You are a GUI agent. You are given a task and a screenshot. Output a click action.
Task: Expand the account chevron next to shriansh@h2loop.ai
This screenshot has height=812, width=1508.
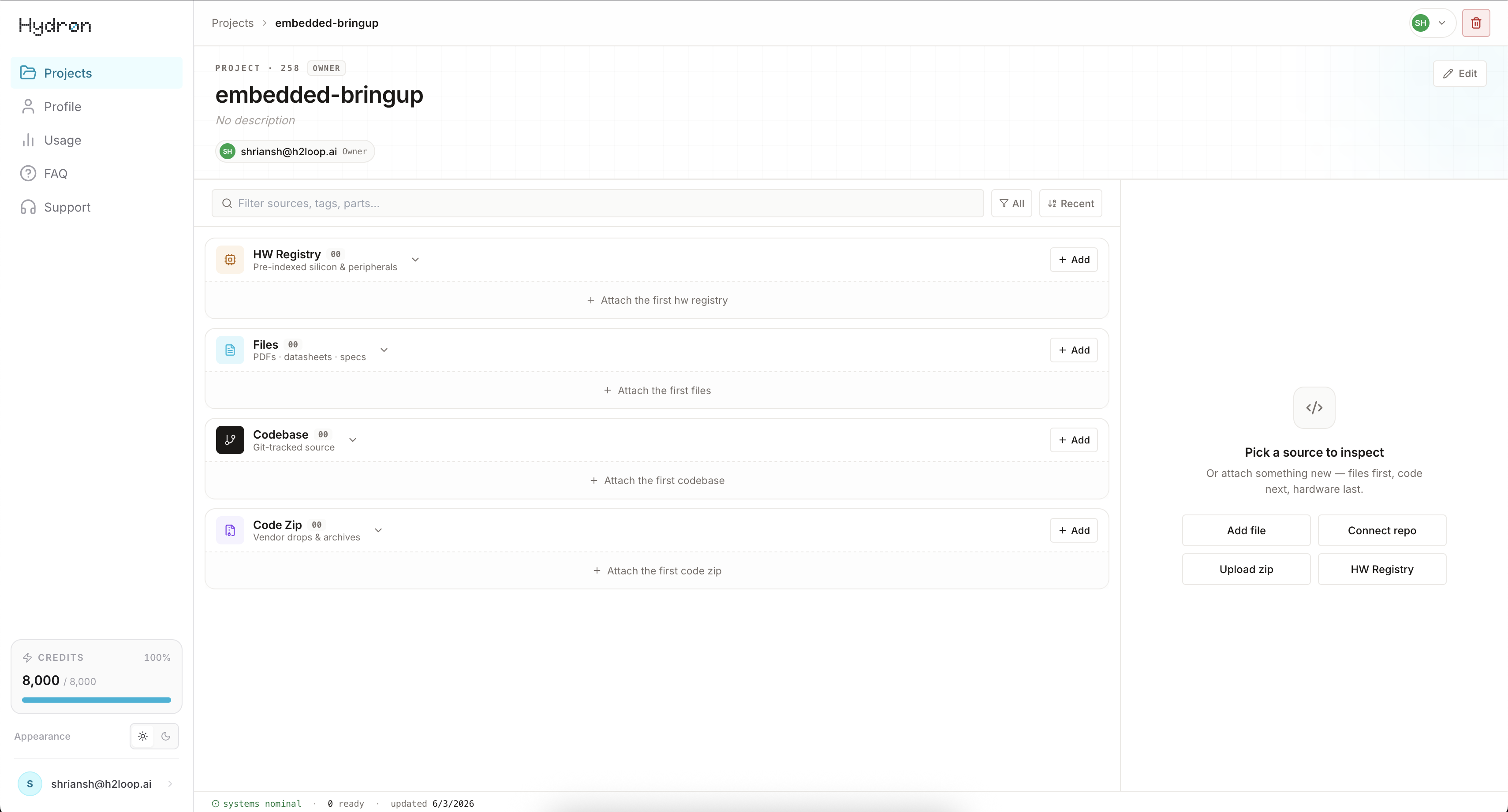coord(170,784)
